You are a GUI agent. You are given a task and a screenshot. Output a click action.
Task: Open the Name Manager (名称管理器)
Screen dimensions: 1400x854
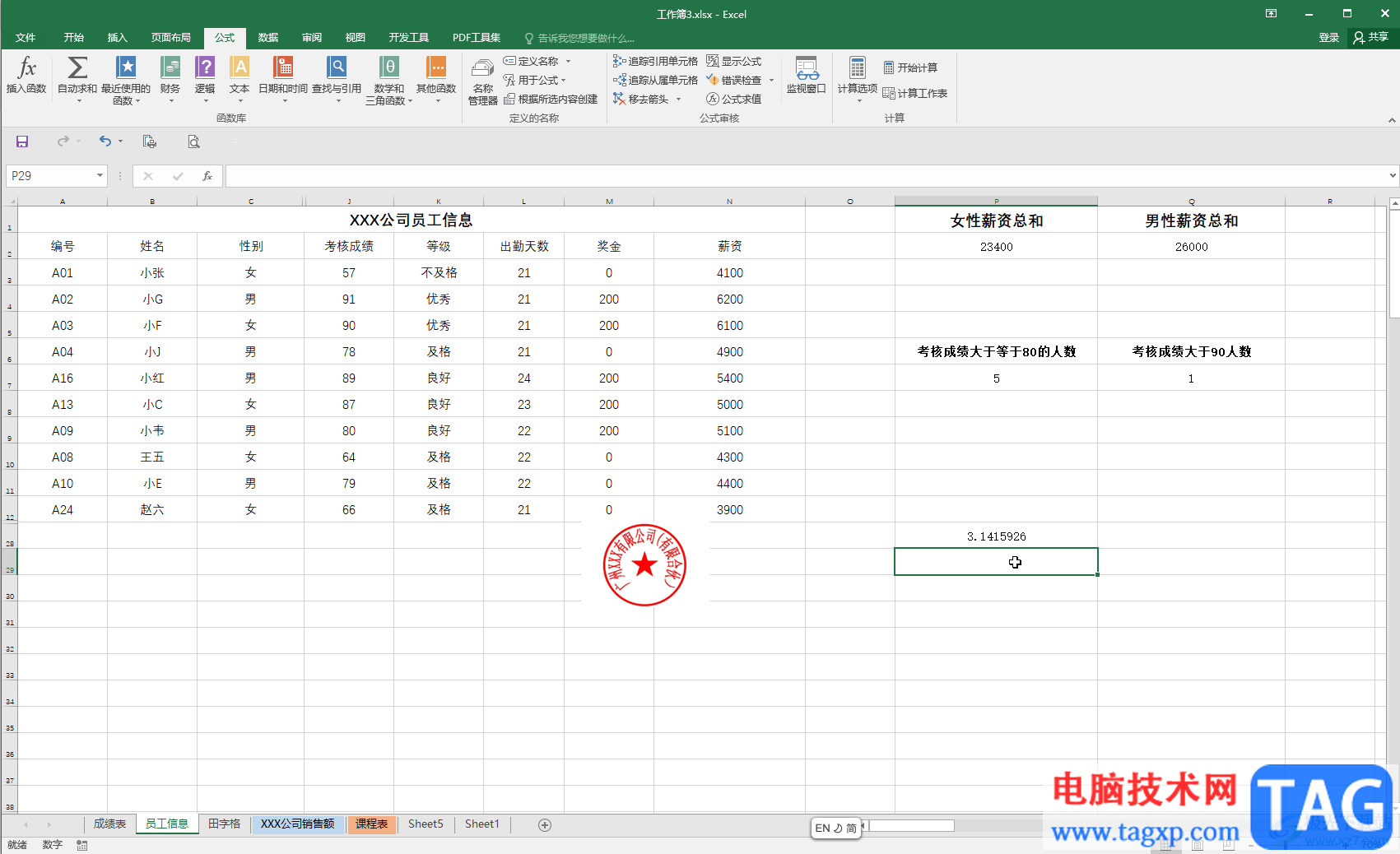tap(483, 81)
